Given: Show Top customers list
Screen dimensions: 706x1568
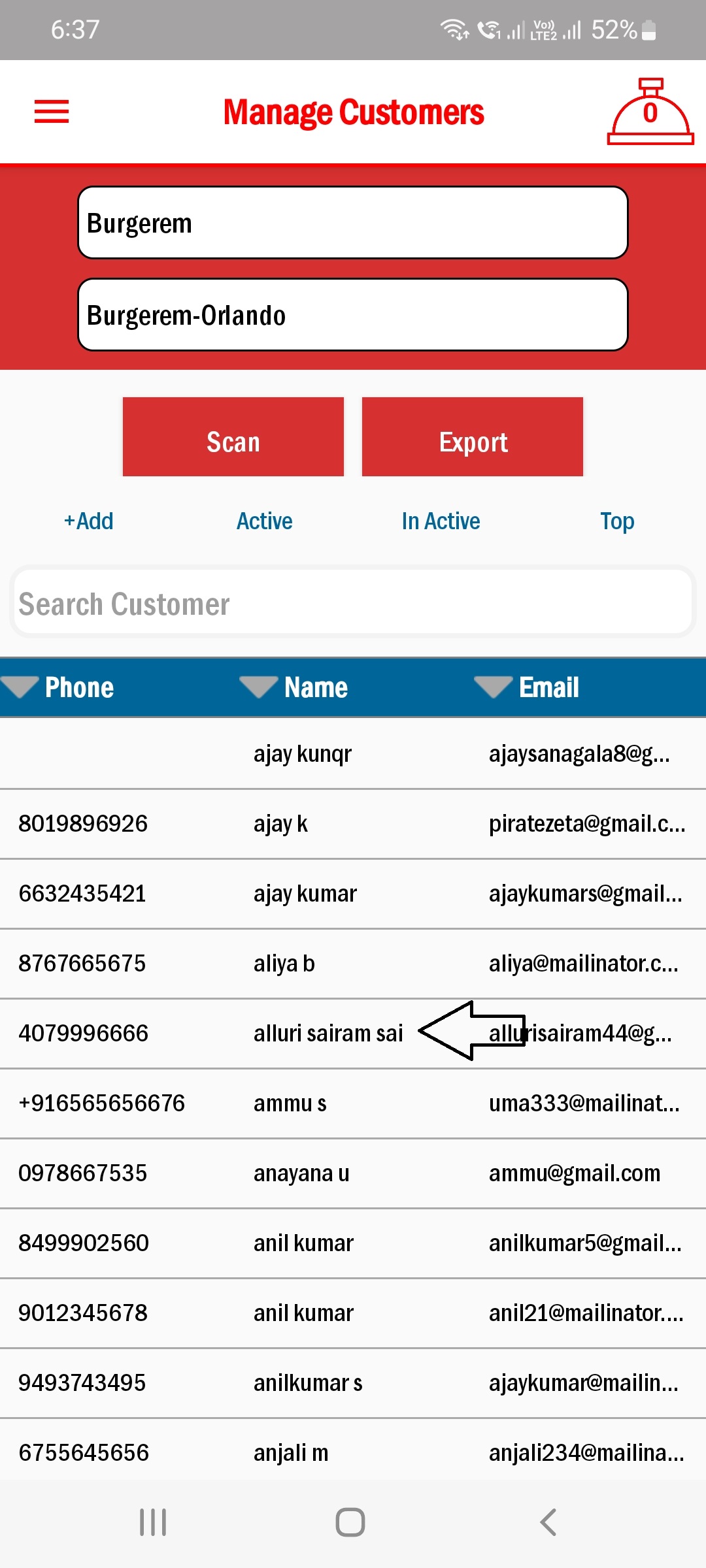Looking at the screenshot, I should coord(617,521).
